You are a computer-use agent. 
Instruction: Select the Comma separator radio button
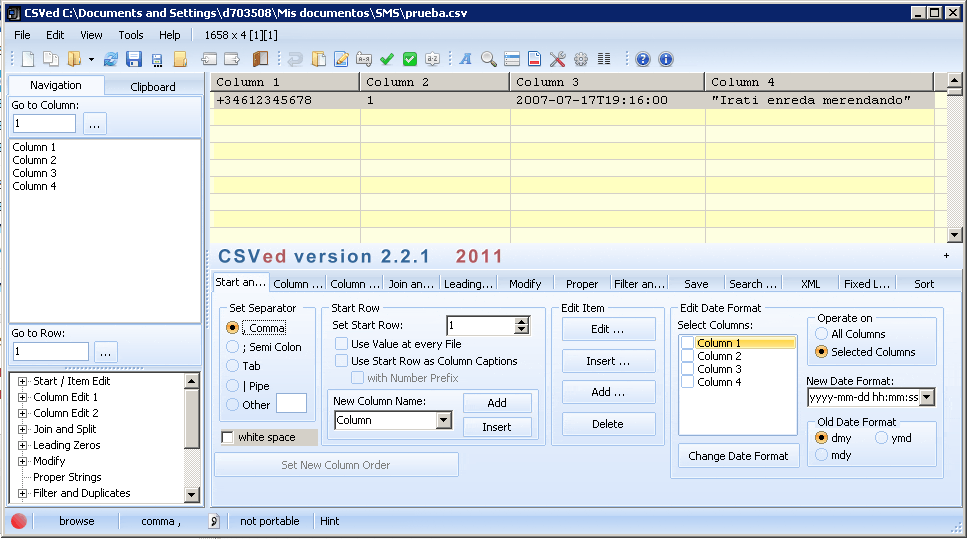pyautogui.click(x=232, y=328)
